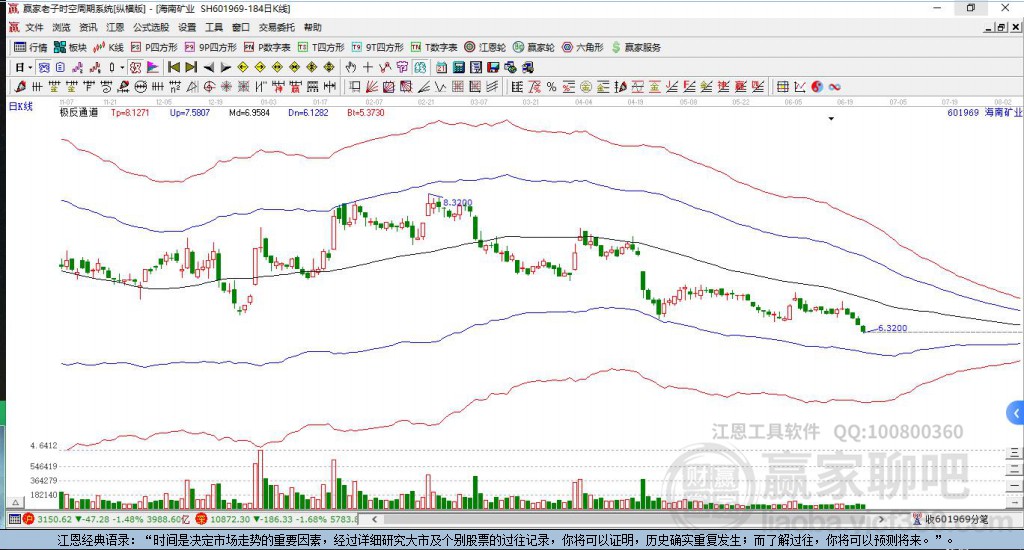Select the hand pan tool
The image size is (1024, 550).
click(x=351, y=67)
